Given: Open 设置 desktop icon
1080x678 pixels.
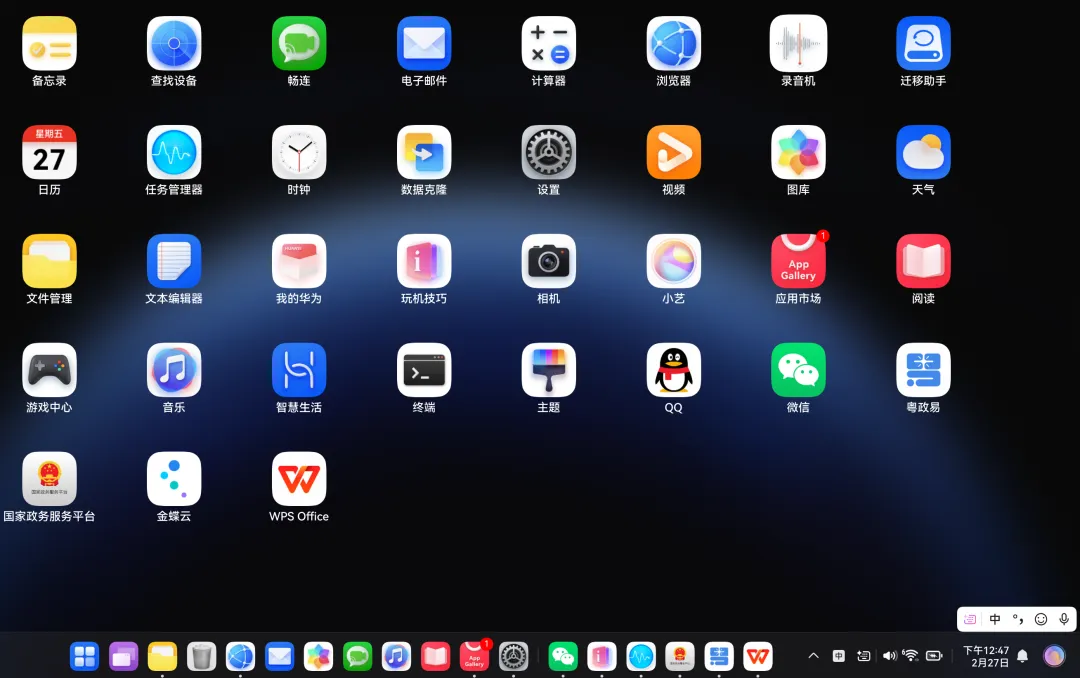Looking at the screenshot, I should click(x=548, y=152).
